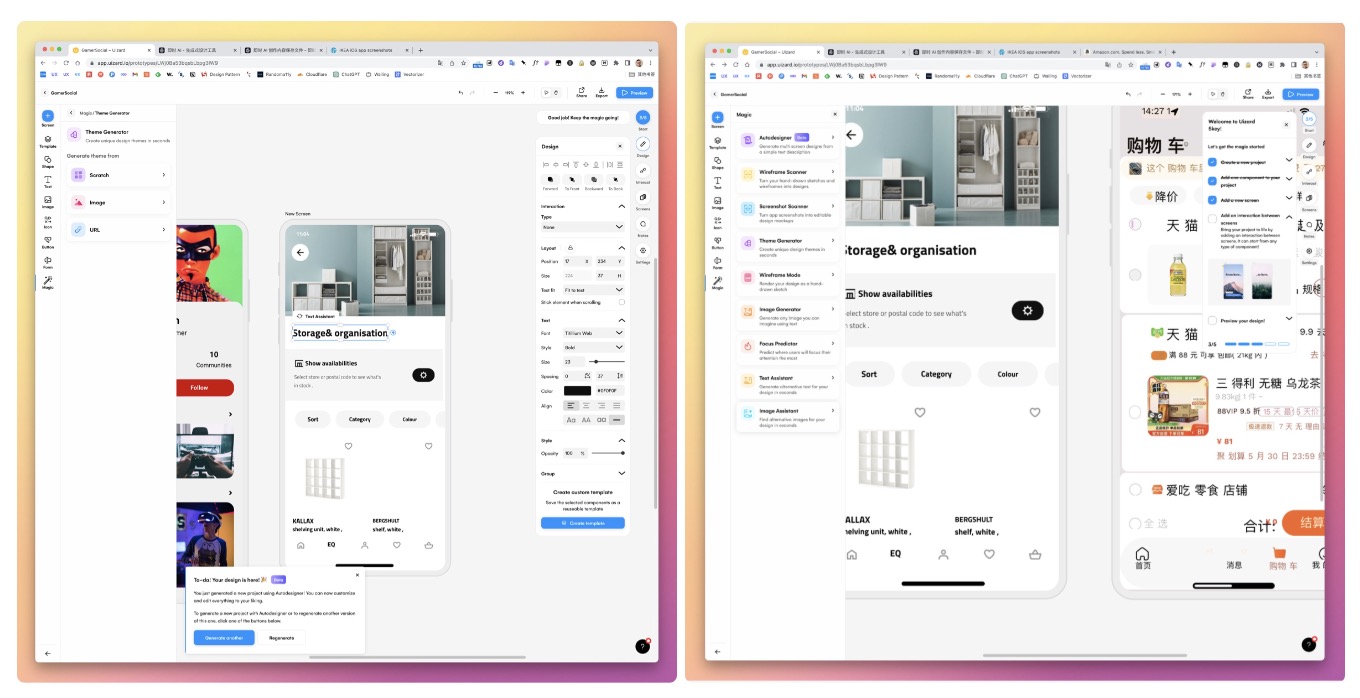Select the Shape tool in left window sidebar

tap(48, 160)
